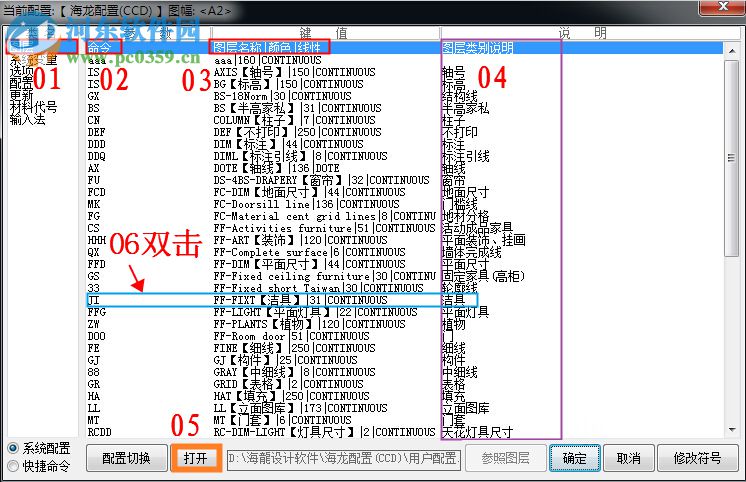Select the highlighted 图层类别说明 header row
This screenshot has width=746, height=482.
tap(404, 48)
